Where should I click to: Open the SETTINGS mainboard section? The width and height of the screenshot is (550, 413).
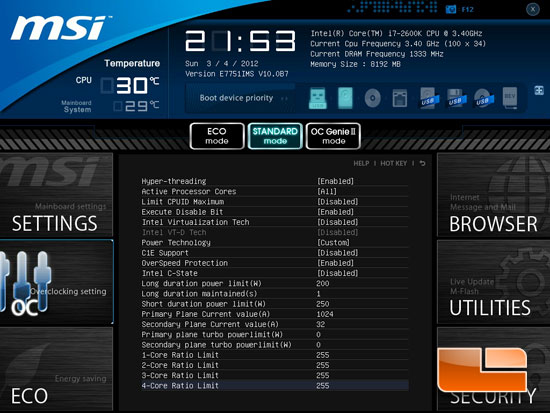coord(56,195)
